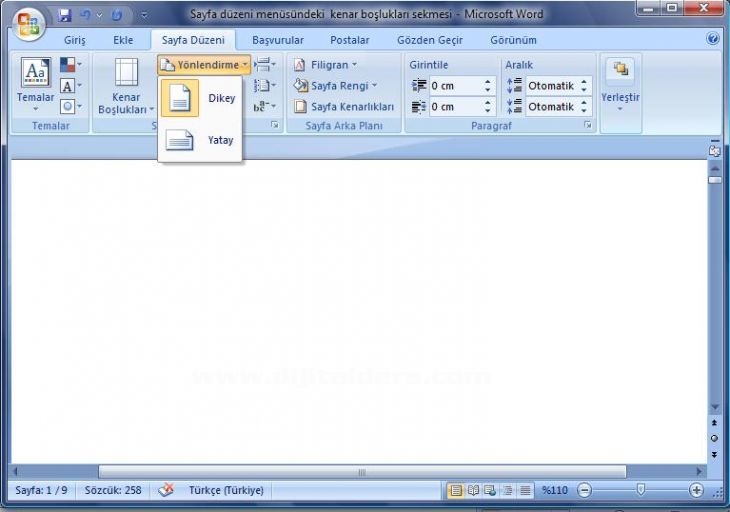Choose Yatay landscape orientation

pos(200,140)
